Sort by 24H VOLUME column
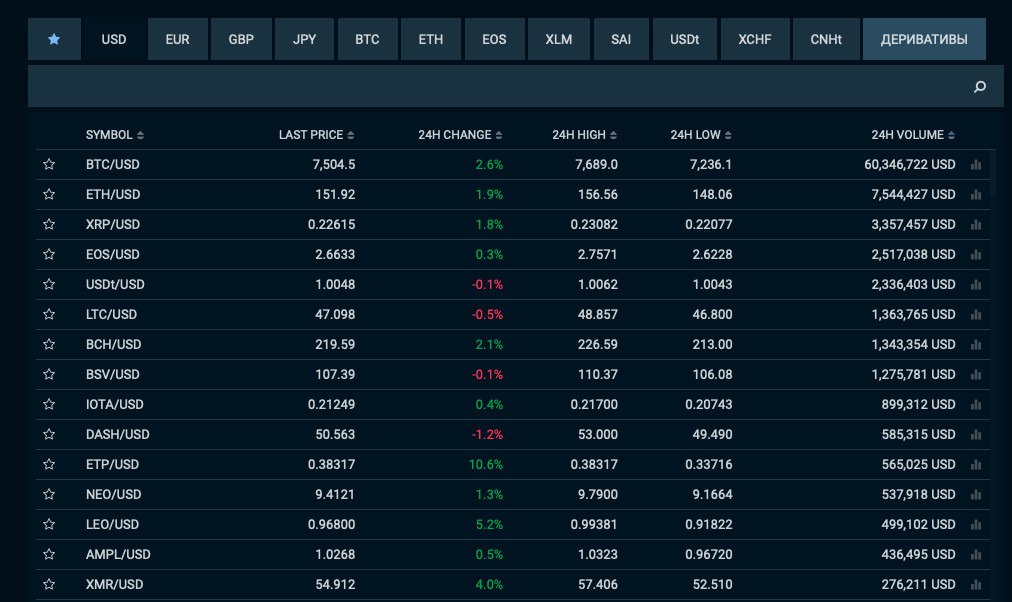The width and height of the screenshot is (1012, 602). tap(914, 135)
